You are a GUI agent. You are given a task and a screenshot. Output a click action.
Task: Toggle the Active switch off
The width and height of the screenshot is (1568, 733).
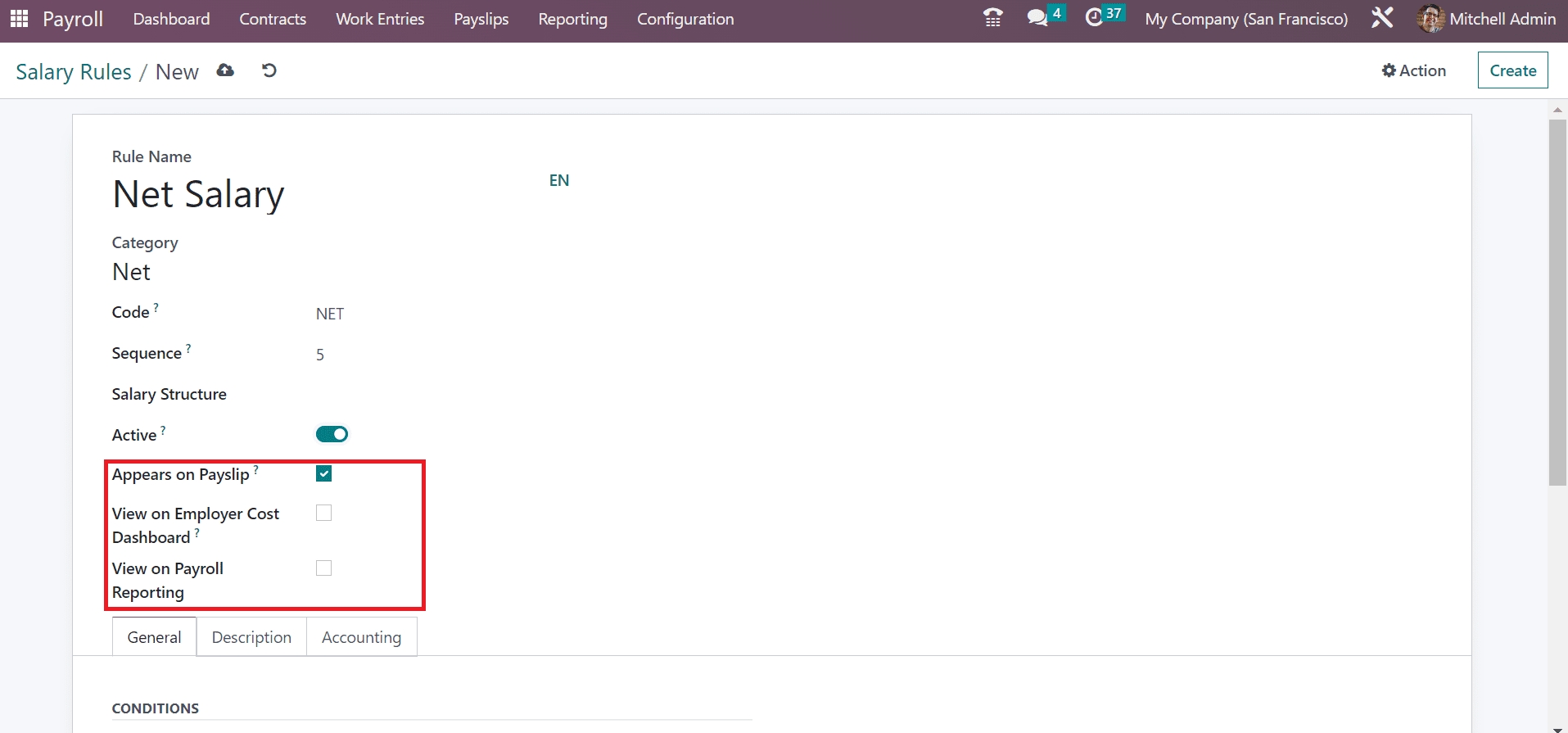(x=332, y=434)
